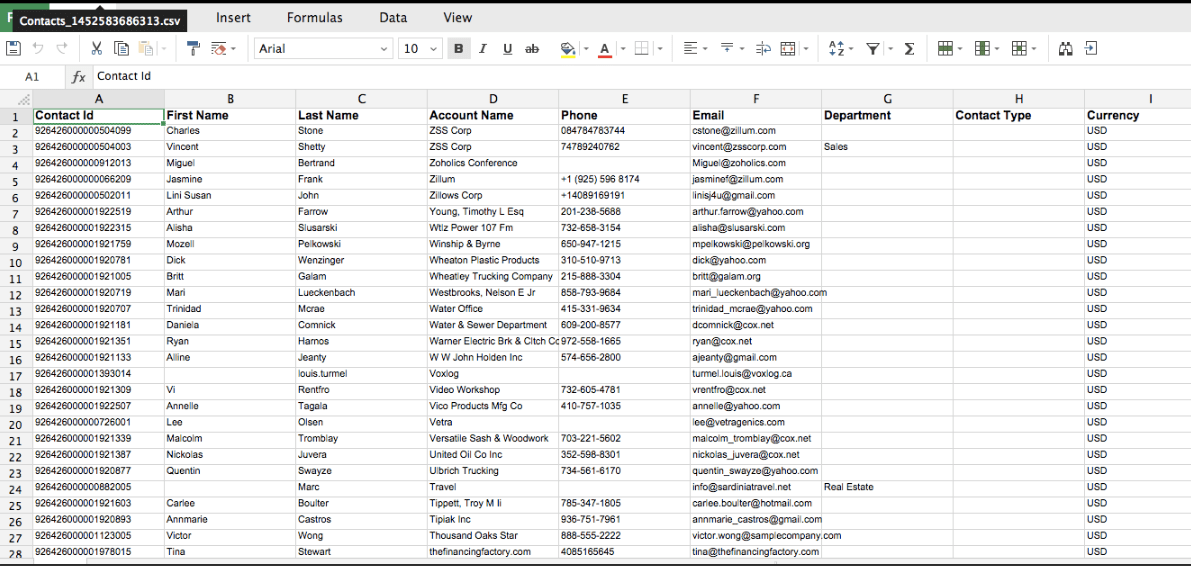Click column header D

[x=492, y=98]
